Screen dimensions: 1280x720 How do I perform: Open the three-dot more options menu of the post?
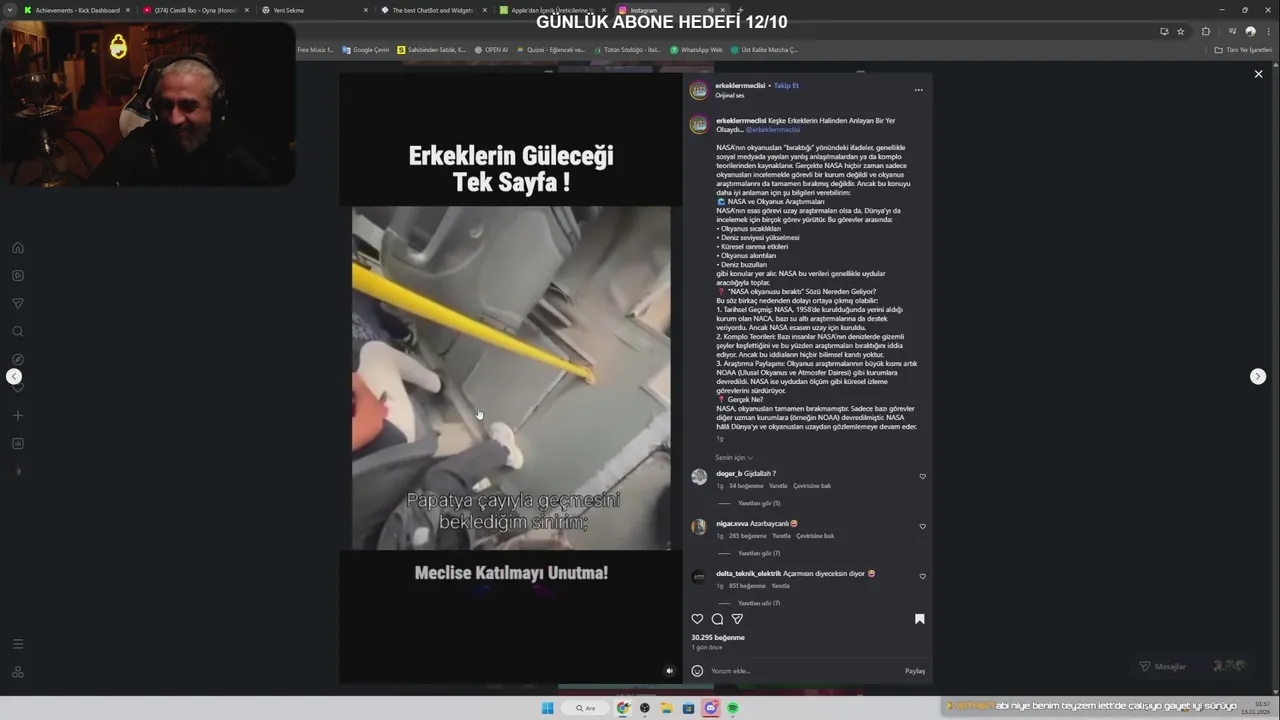918,90
